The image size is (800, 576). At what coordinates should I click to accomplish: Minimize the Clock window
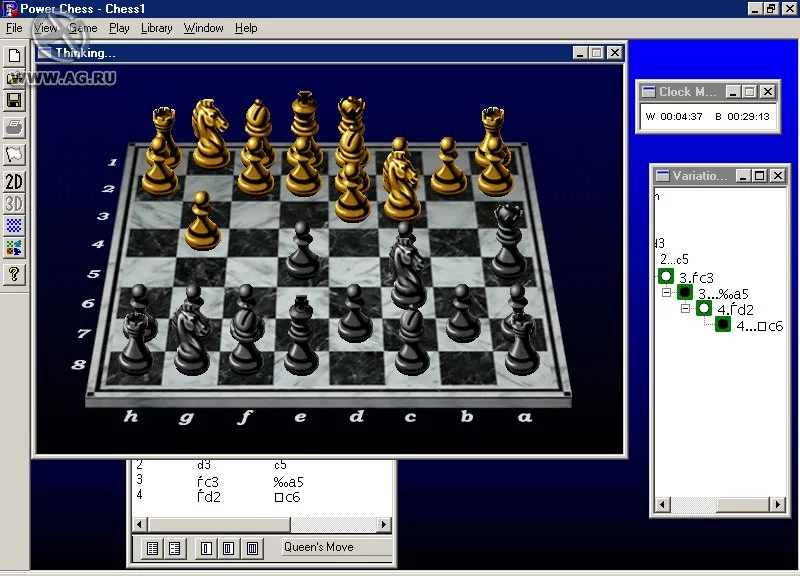coord(733,92)
